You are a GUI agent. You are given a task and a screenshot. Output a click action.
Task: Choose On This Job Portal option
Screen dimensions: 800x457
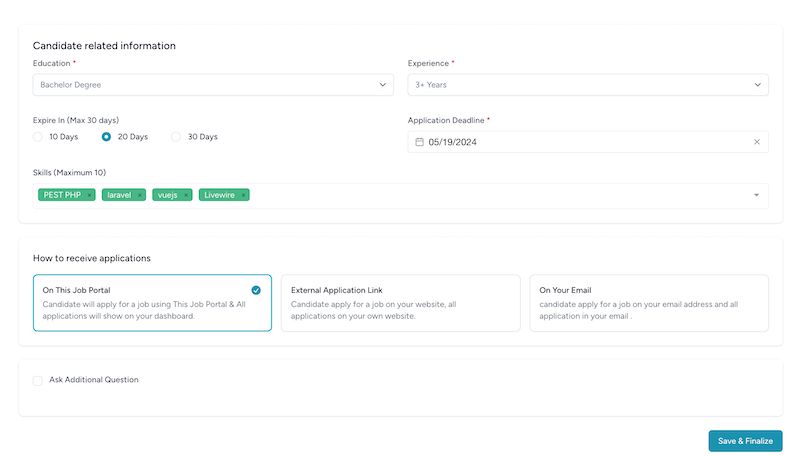tap(153, 303)
